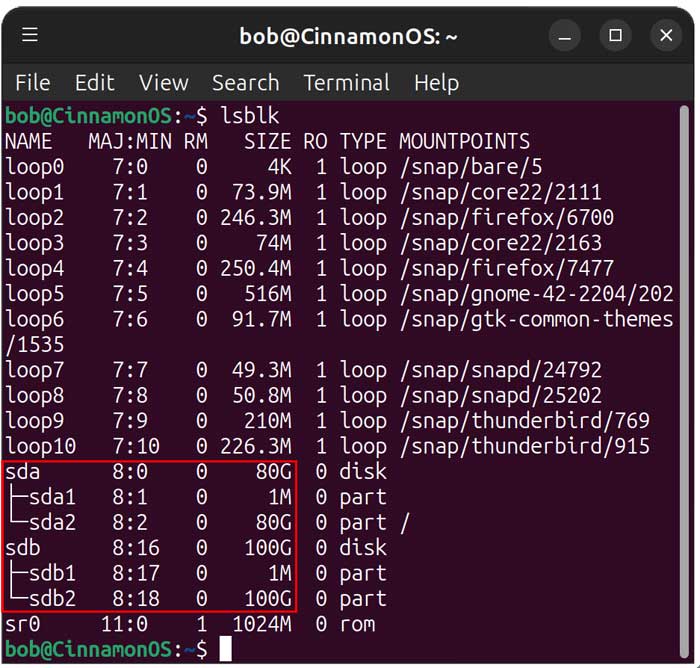This screenshot has height=668, width=700.
Task: Click the terminal cursor at bottom prompt
Action: click(x=225, y=649)
